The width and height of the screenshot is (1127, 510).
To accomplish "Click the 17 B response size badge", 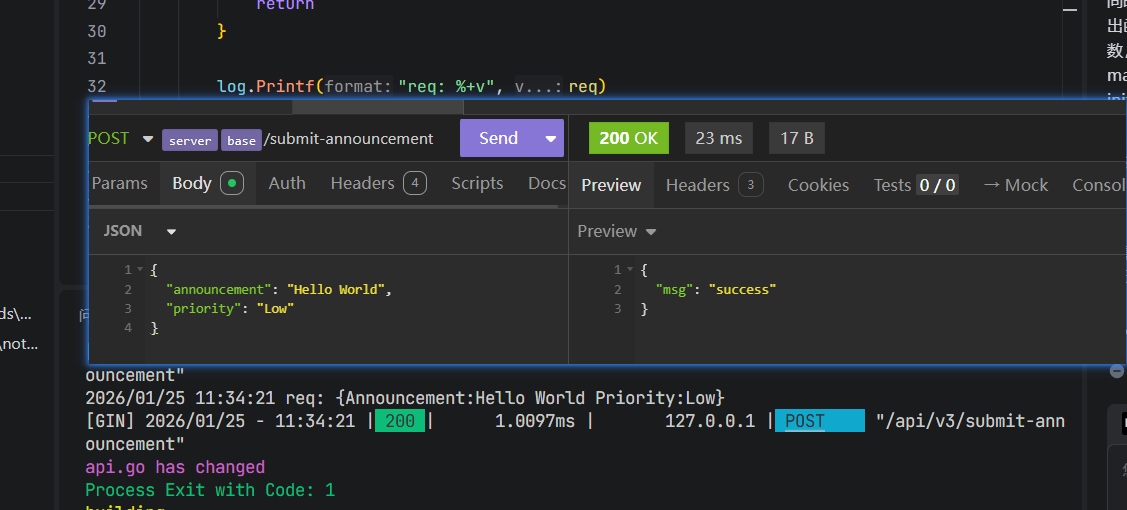I will (x=796, y=138).
